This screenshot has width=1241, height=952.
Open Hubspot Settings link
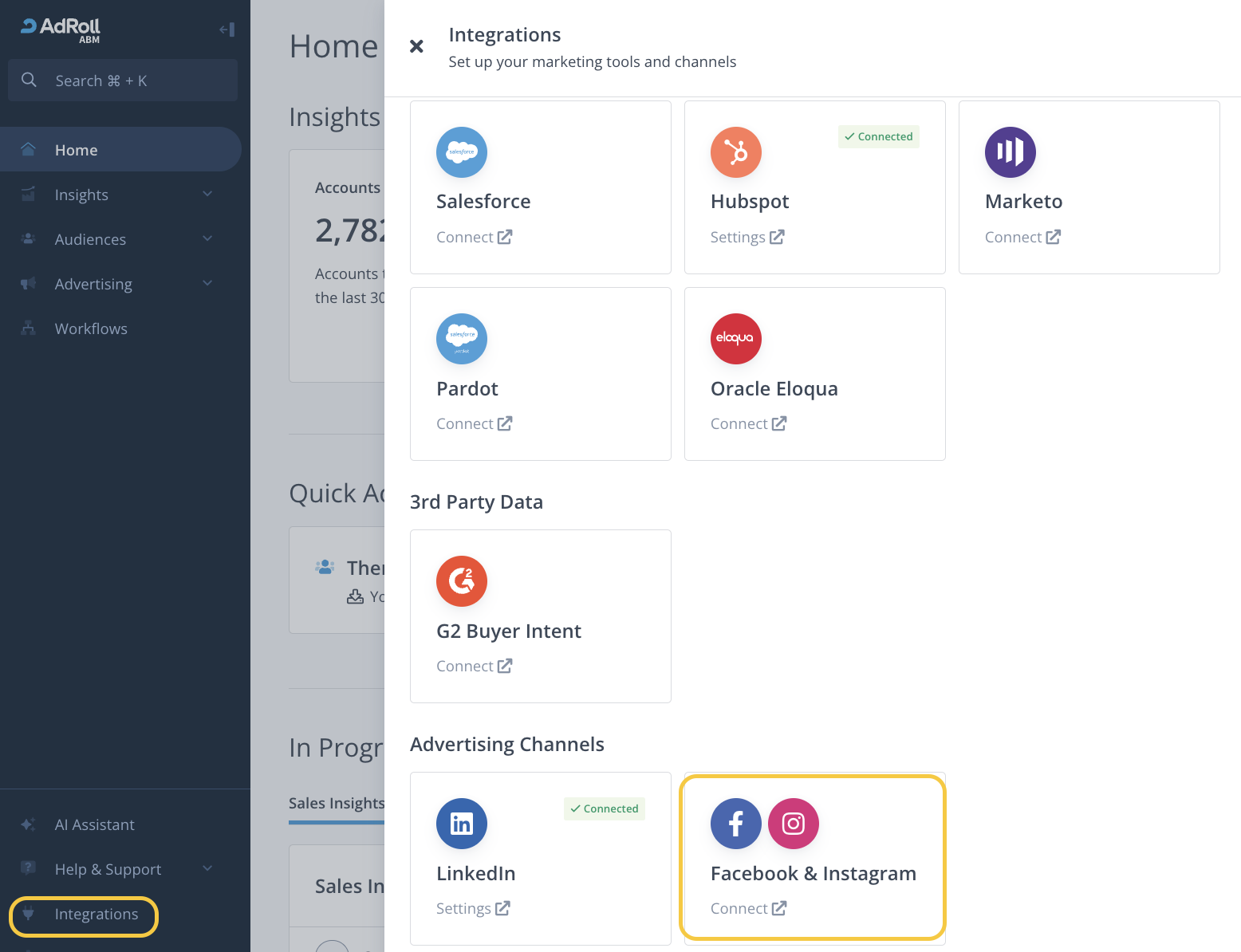[x=747, y=237]
